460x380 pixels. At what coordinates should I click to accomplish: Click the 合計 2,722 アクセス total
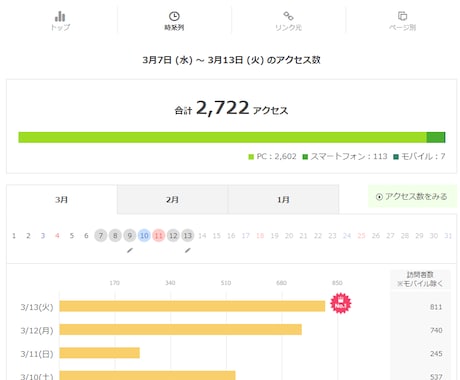tap(231, 108)
